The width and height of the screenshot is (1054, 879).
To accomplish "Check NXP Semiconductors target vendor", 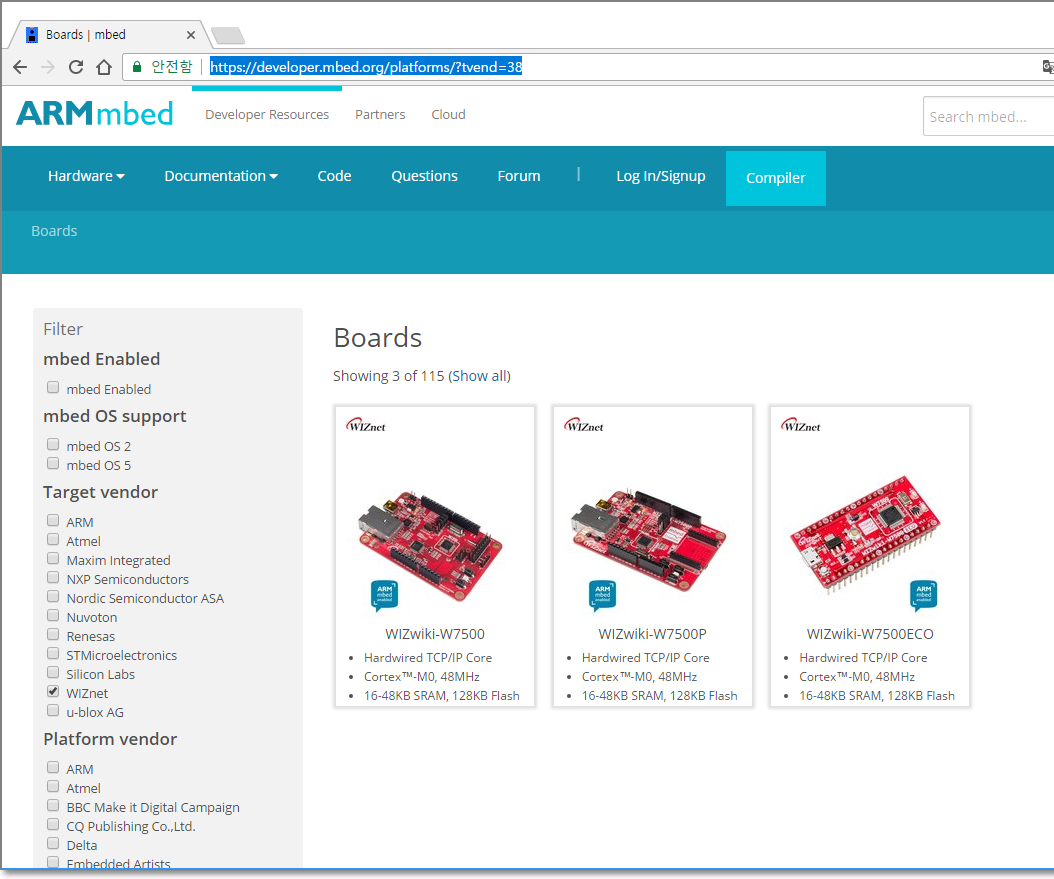I will coord(53,577).
